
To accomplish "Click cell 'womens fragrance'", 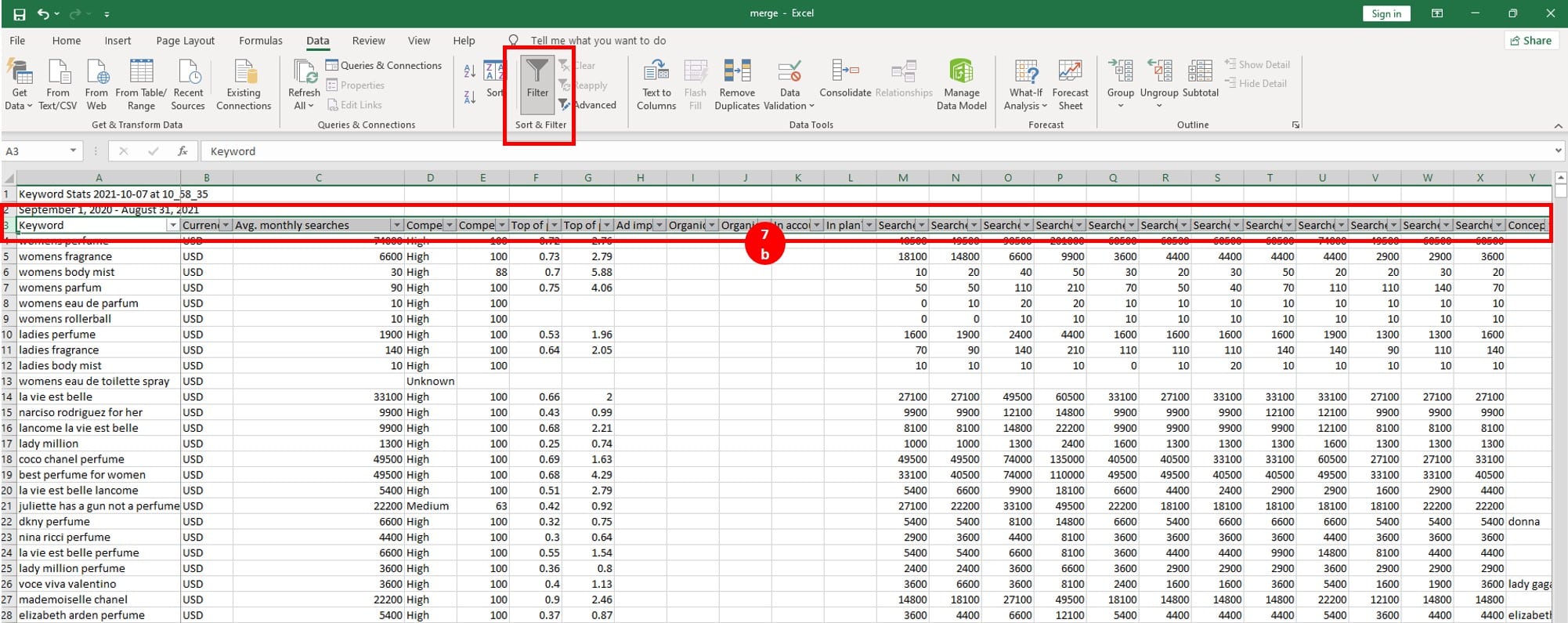I will pos(99,256).
